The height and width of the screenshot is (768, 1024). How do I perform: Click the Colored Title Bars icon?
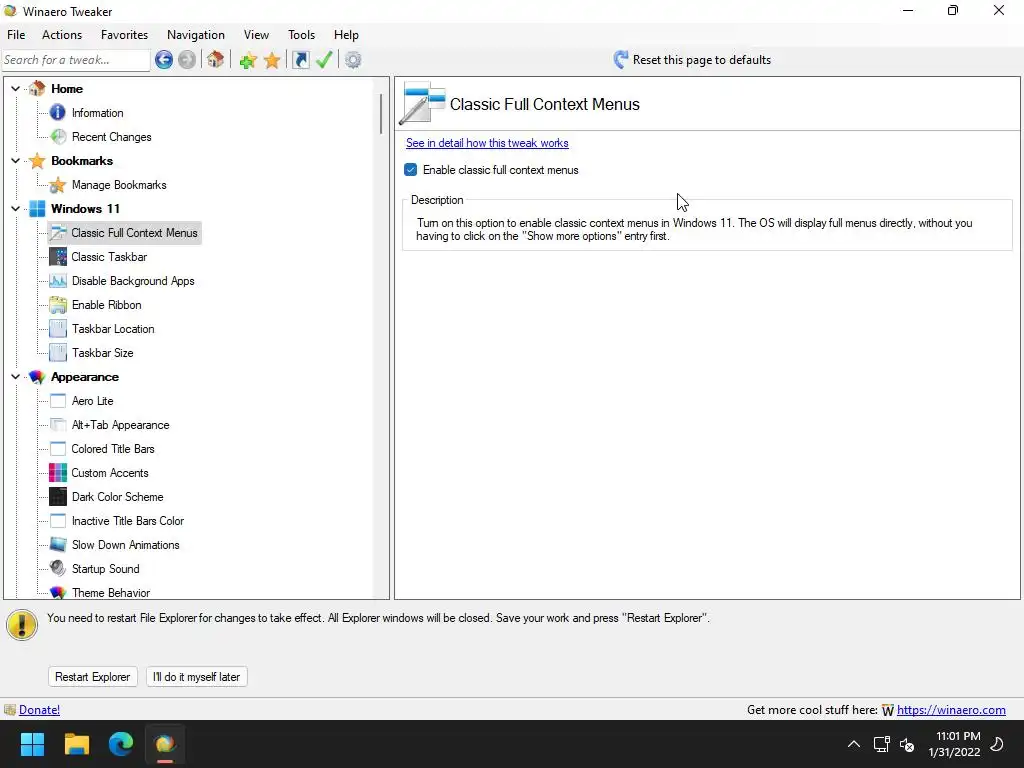tap(57, 449)
